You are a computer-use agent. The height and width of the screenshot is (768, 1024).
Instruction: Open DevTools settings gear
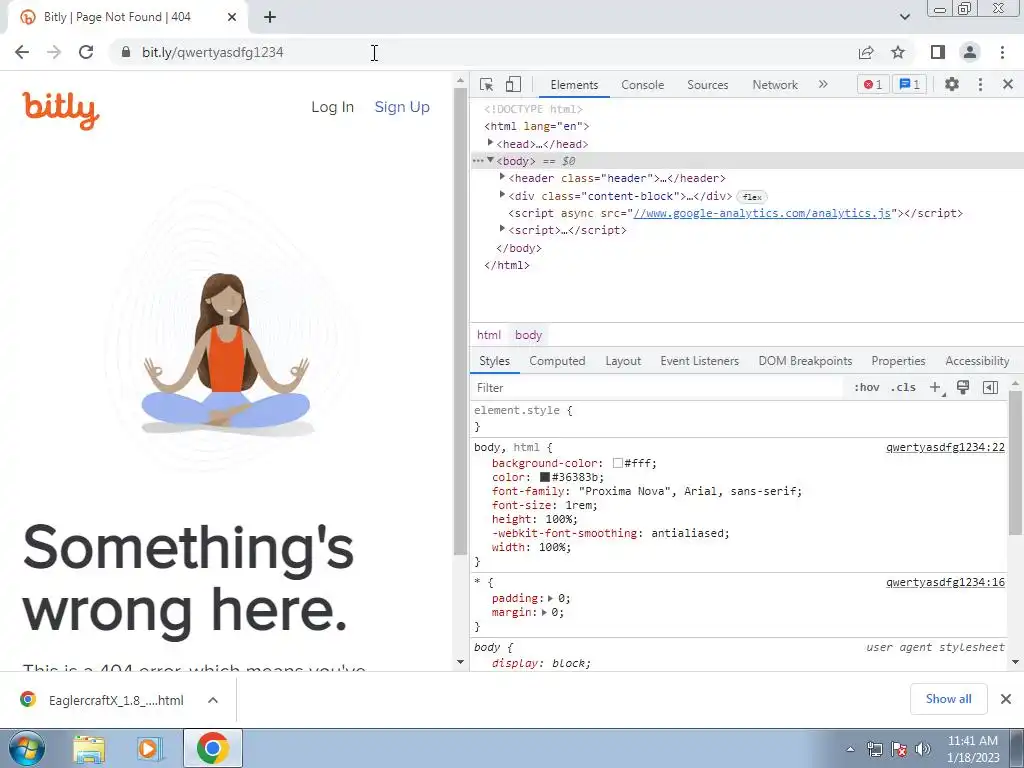pos(952,84)
